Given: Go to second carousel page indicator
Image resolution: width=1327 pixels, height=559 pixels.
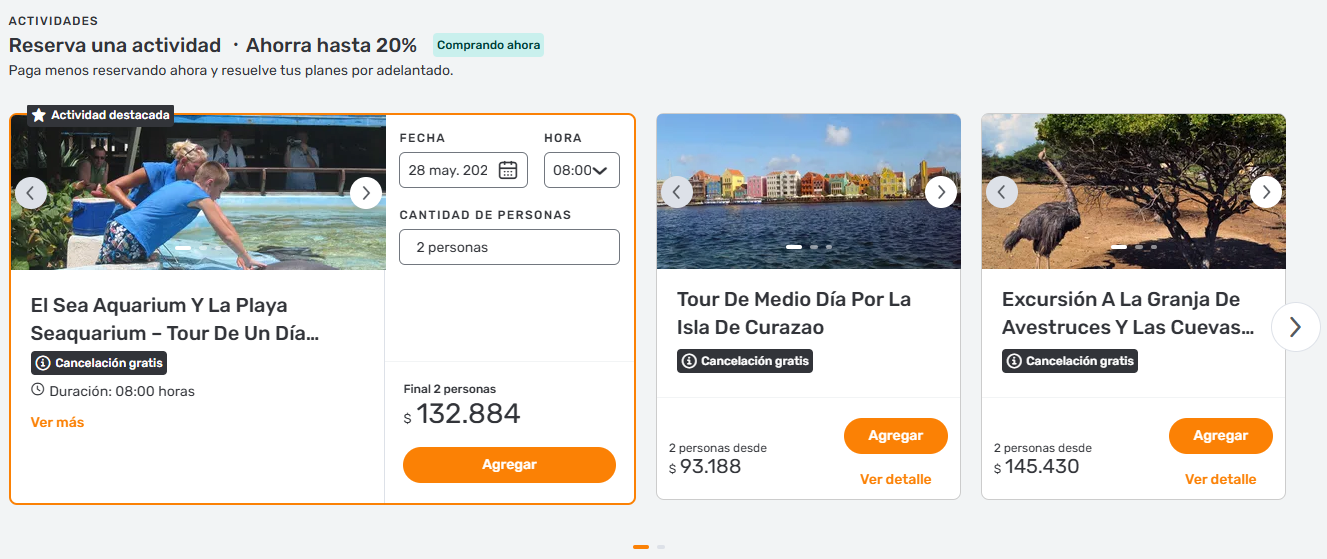Looking at the screenshot, I should (661, 547).
